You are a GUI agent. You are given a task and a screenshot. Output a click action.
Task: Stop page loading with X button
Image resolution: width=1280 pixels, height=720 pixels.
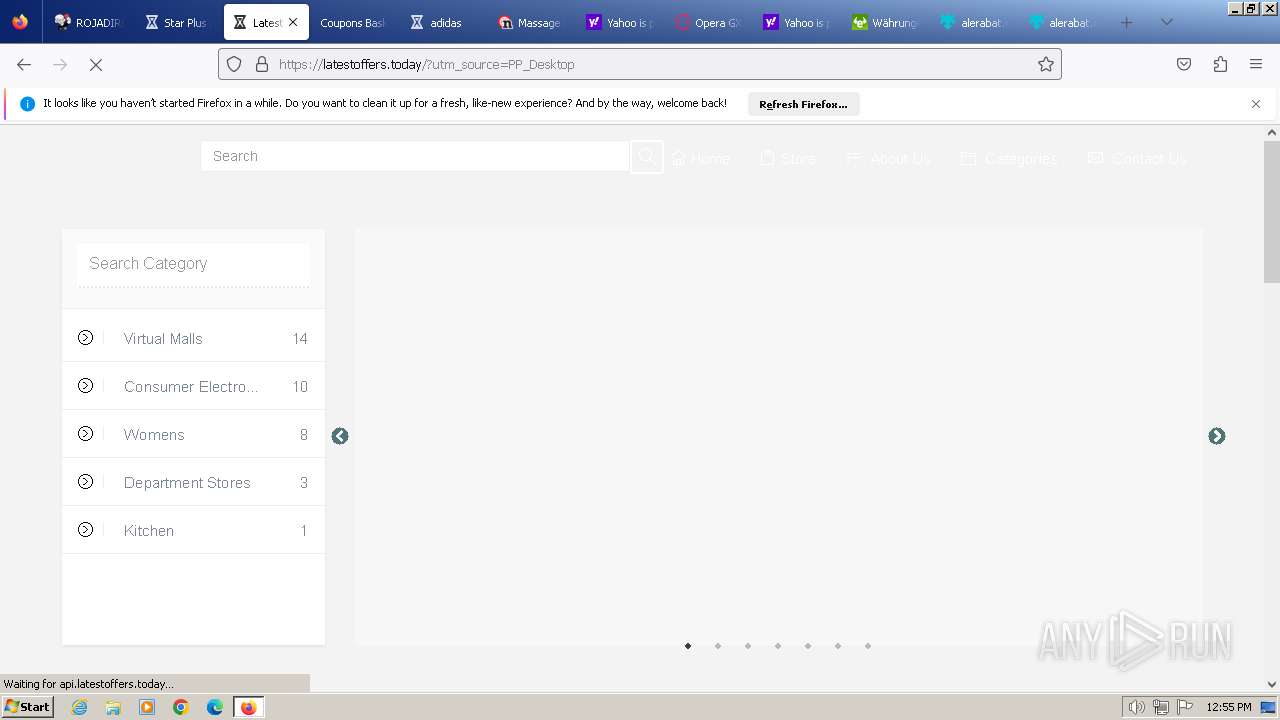tap(96, 64)
